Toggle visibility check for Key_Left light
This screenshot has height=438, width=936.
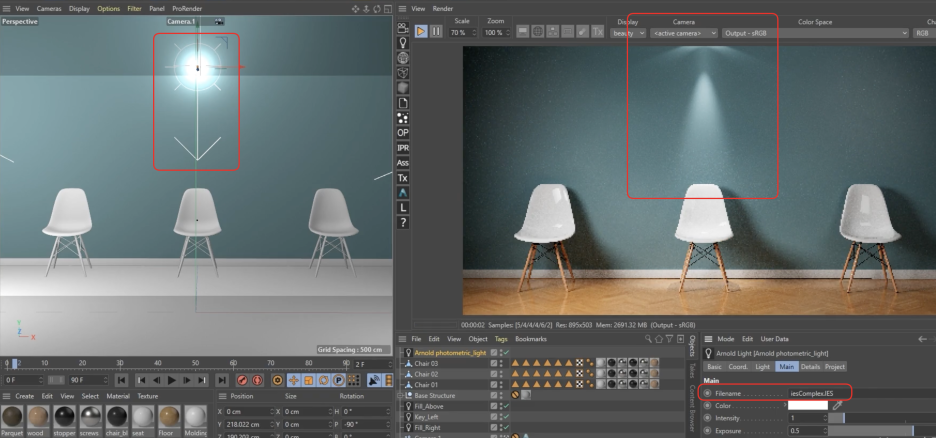[x=506, y=417]
